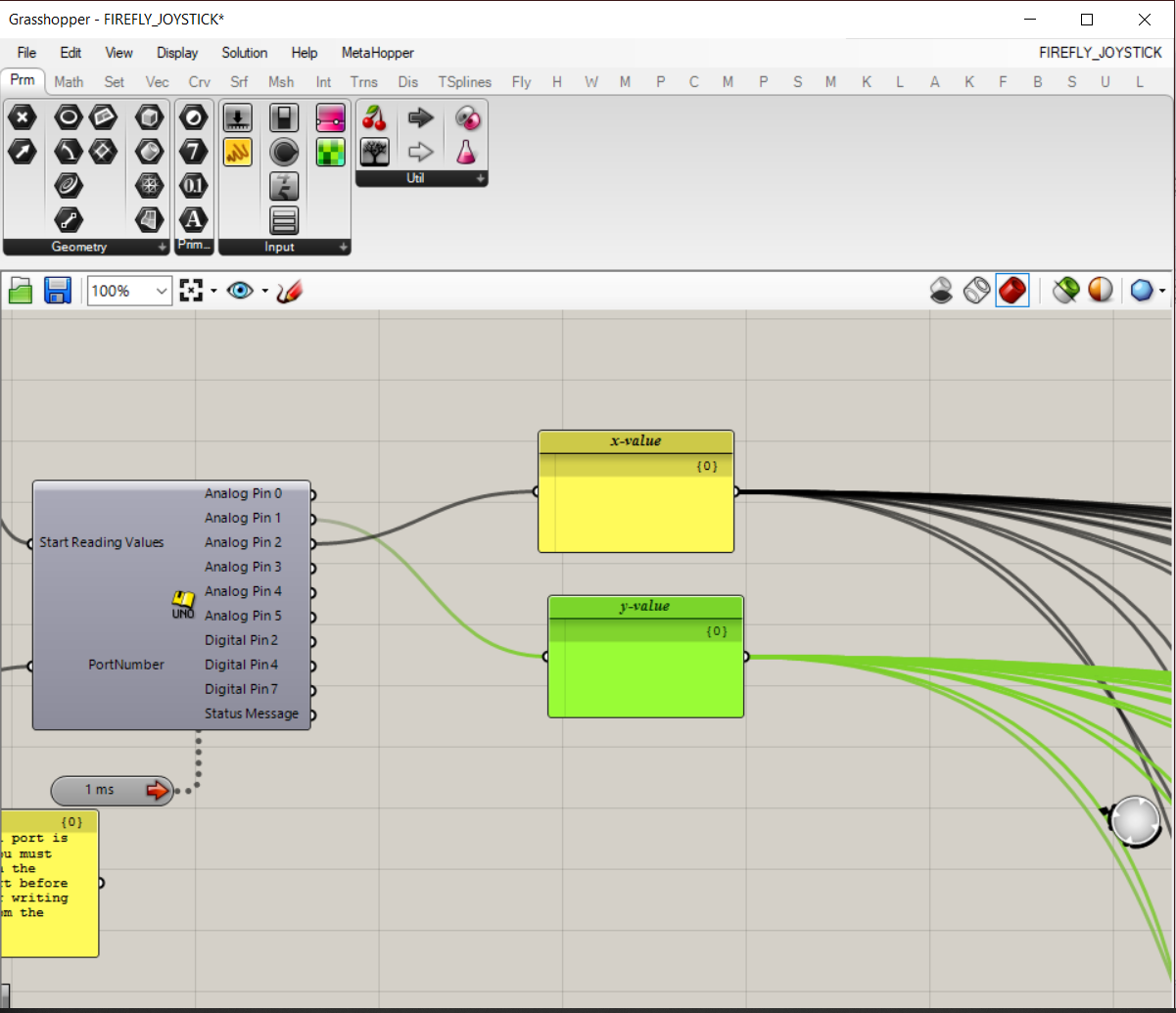Select the dark arrow Relay icon

click(420, 118)
